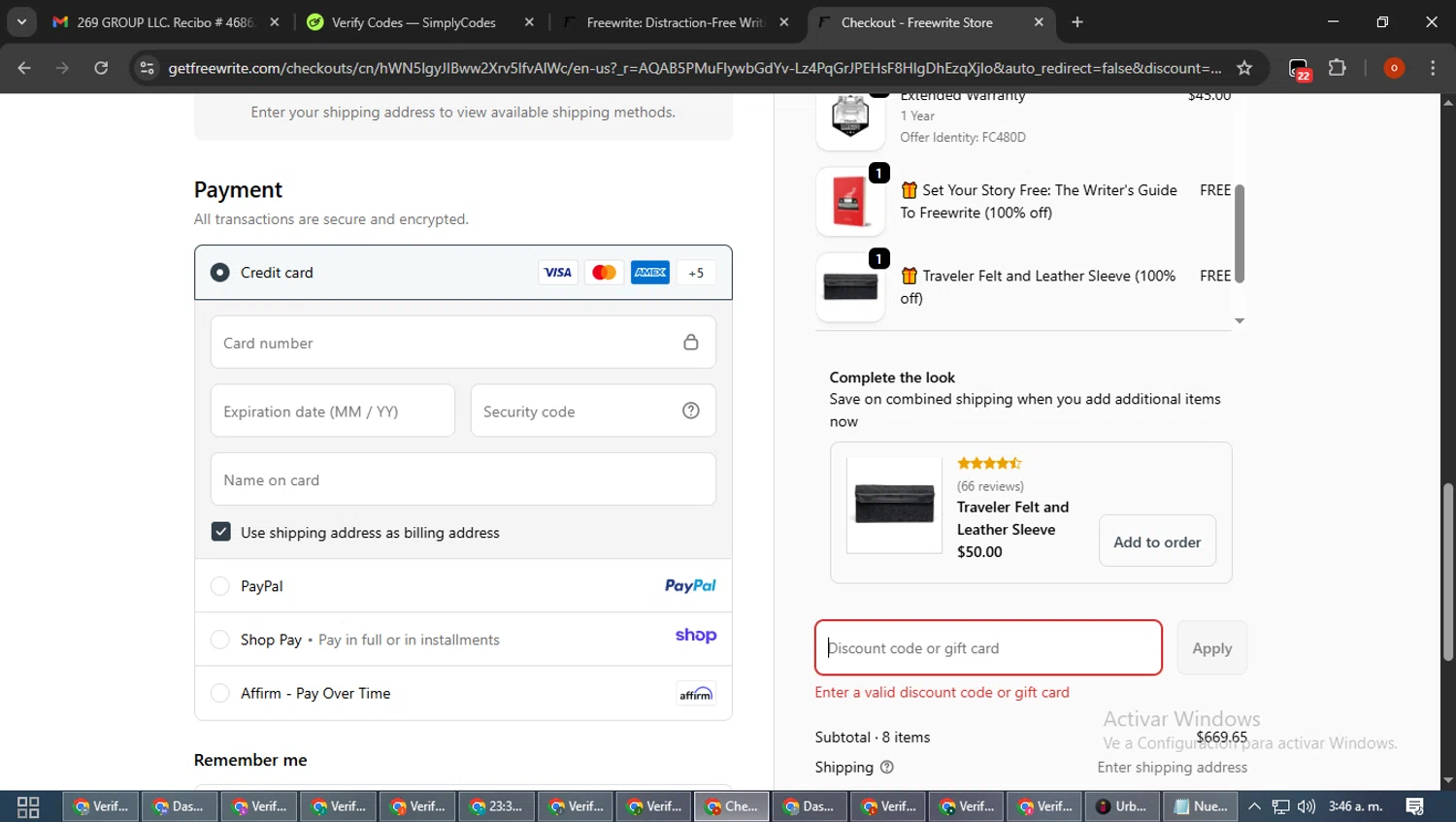Image resolution: width=1456 pixels, height=822 pixels.
Task: Open a new browser tab
Action: pos(1077,22)
